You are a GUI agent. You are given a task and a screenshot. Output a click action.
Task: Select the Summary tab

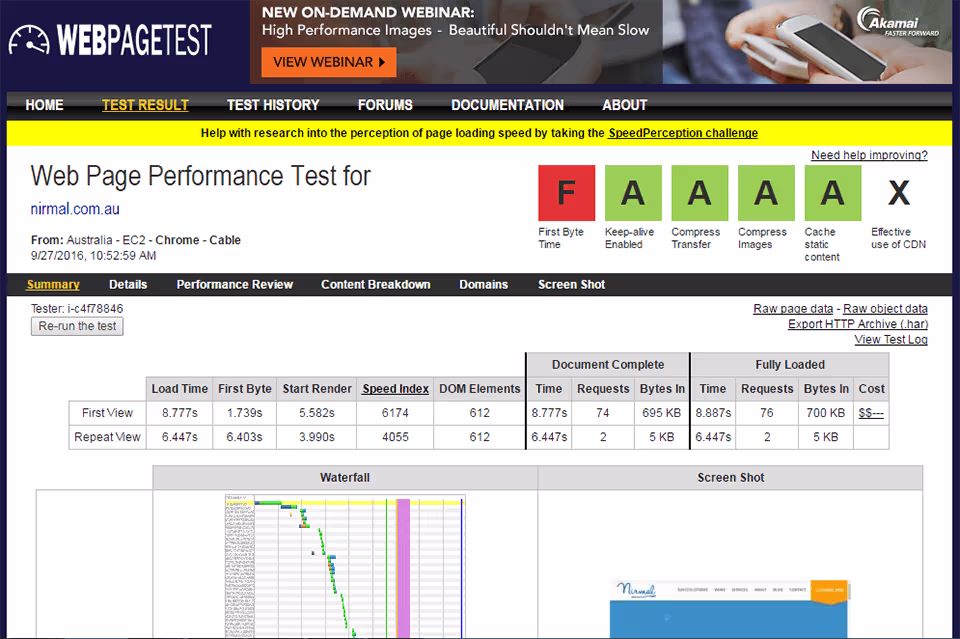53,285
